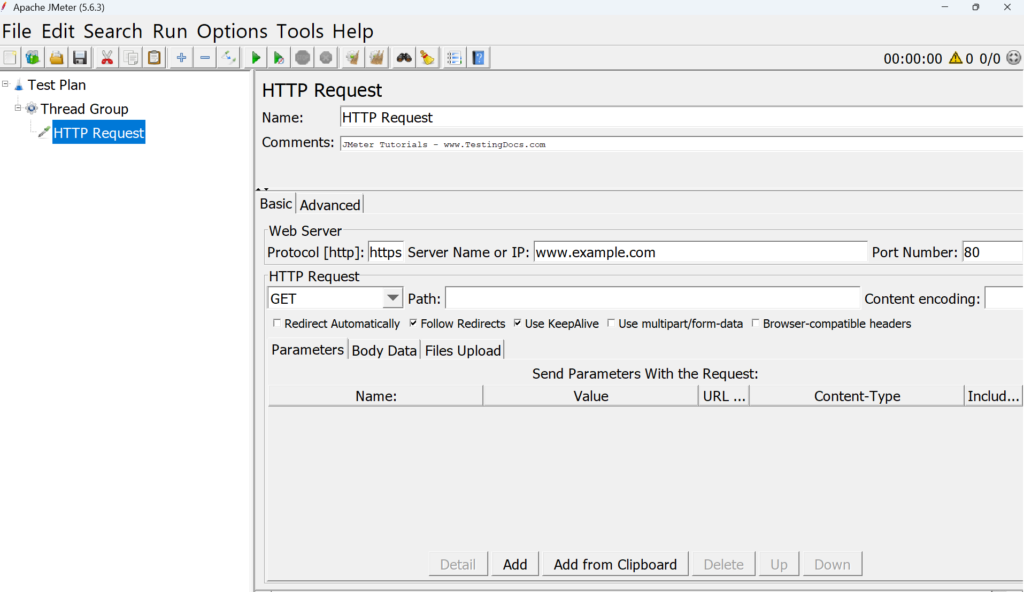
Task: Open the GET method dropdown
Action: point(392,298)
